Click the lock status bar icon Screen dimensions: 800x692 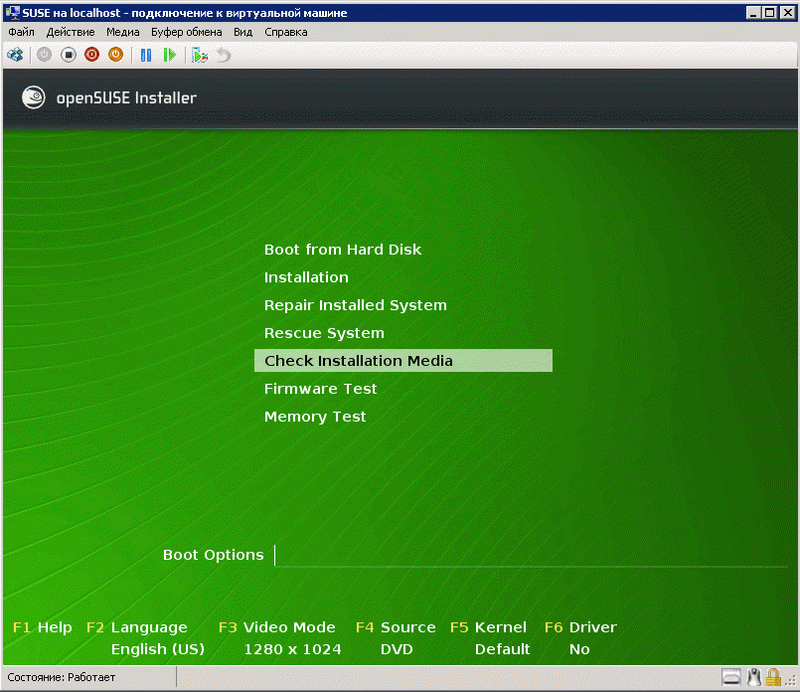pyautogui.click(x=773, y=677)
